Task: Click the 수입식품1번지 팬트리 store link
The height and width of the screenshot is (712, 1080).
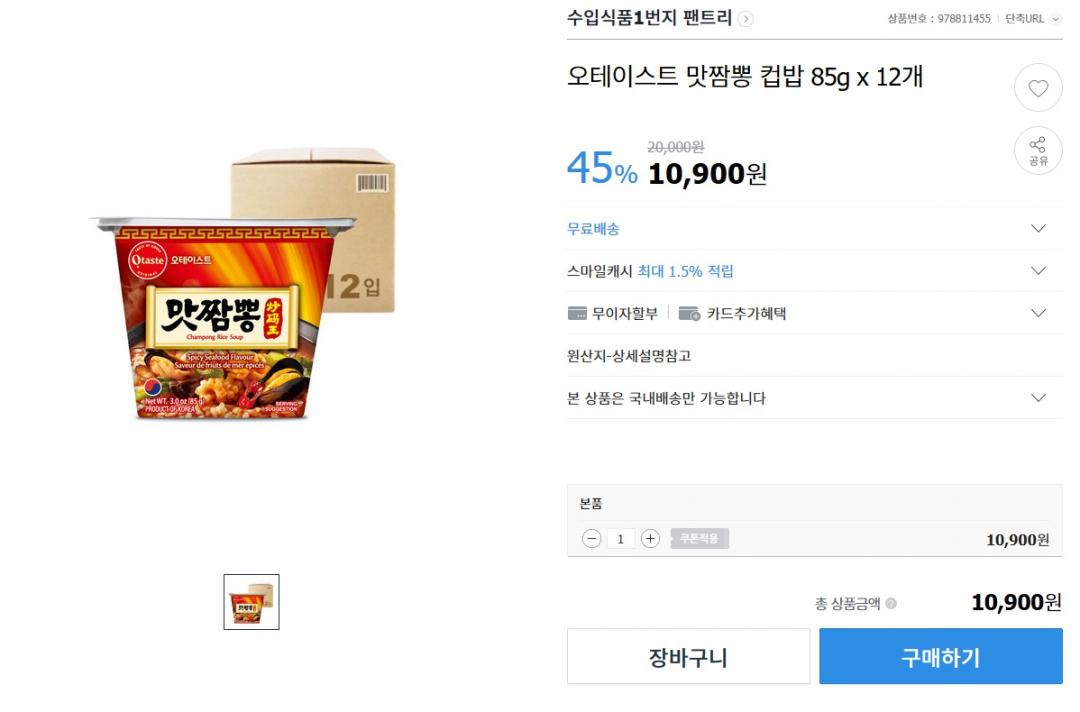Action: pyautogui.click(x=650, y=18)
